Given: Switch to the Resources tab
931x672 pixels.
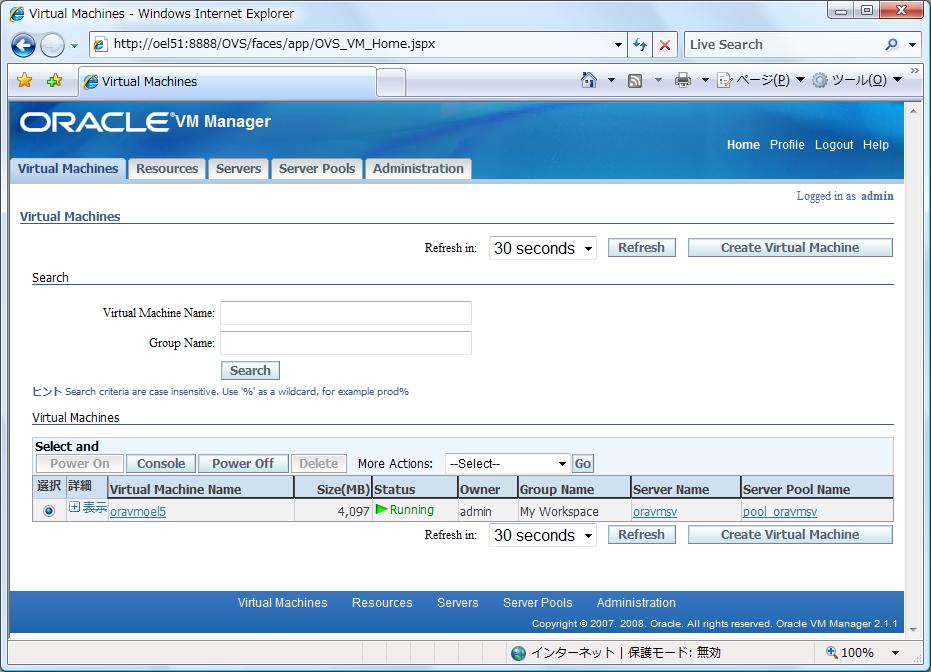Looking at the screenshot, I should pyautogui.click(x=167, y=169).
